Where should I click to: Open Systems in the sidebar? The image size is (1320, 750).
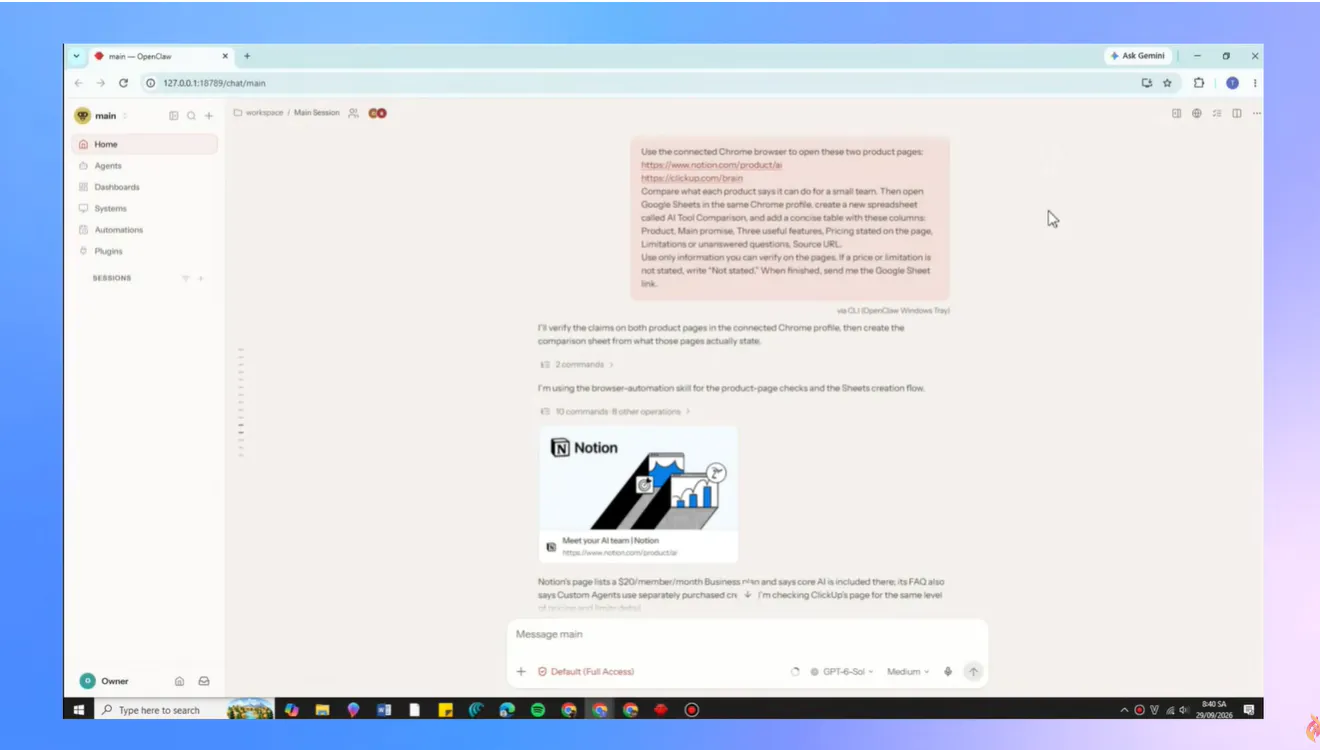(x=145, y=209)
